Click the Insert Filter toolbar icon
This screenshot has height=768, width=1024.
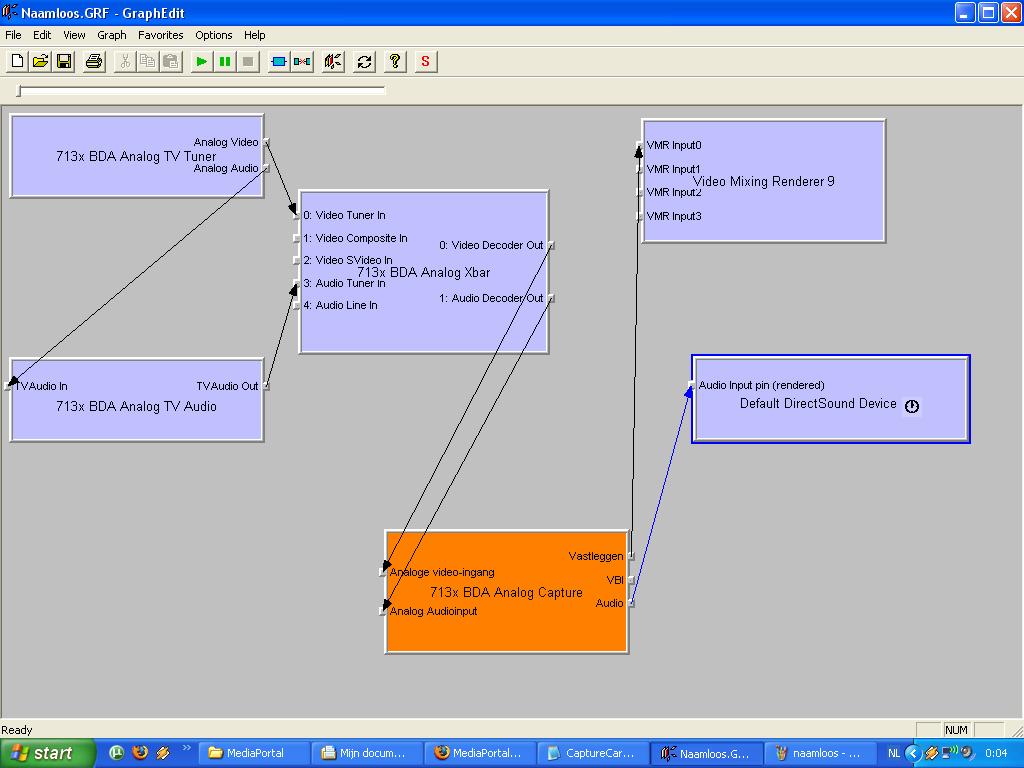coord(279,62)
